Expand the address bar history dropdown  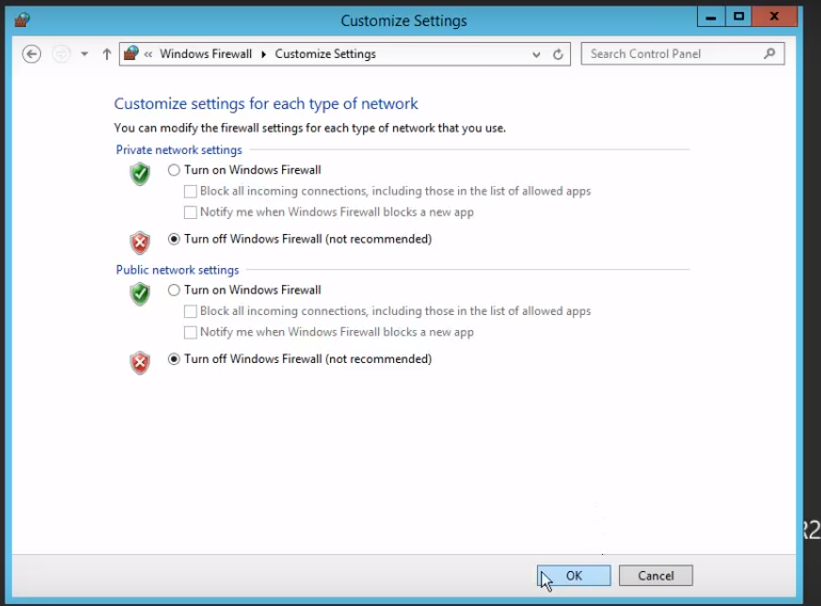click(x=536, y=54)
